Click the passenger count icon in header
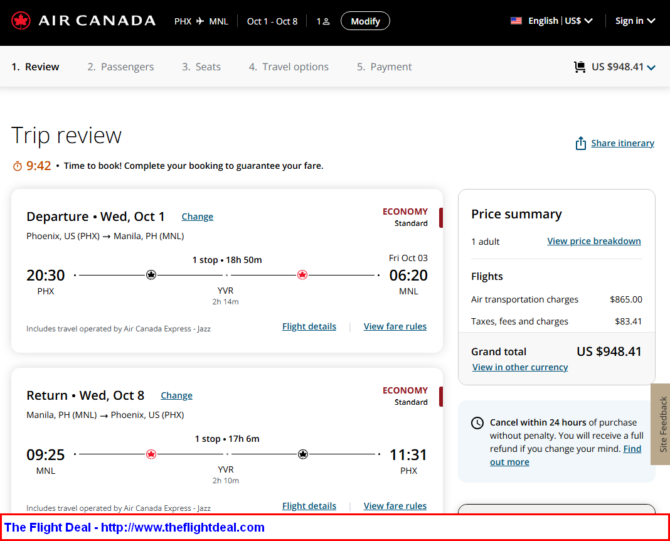 coord(326,21)
